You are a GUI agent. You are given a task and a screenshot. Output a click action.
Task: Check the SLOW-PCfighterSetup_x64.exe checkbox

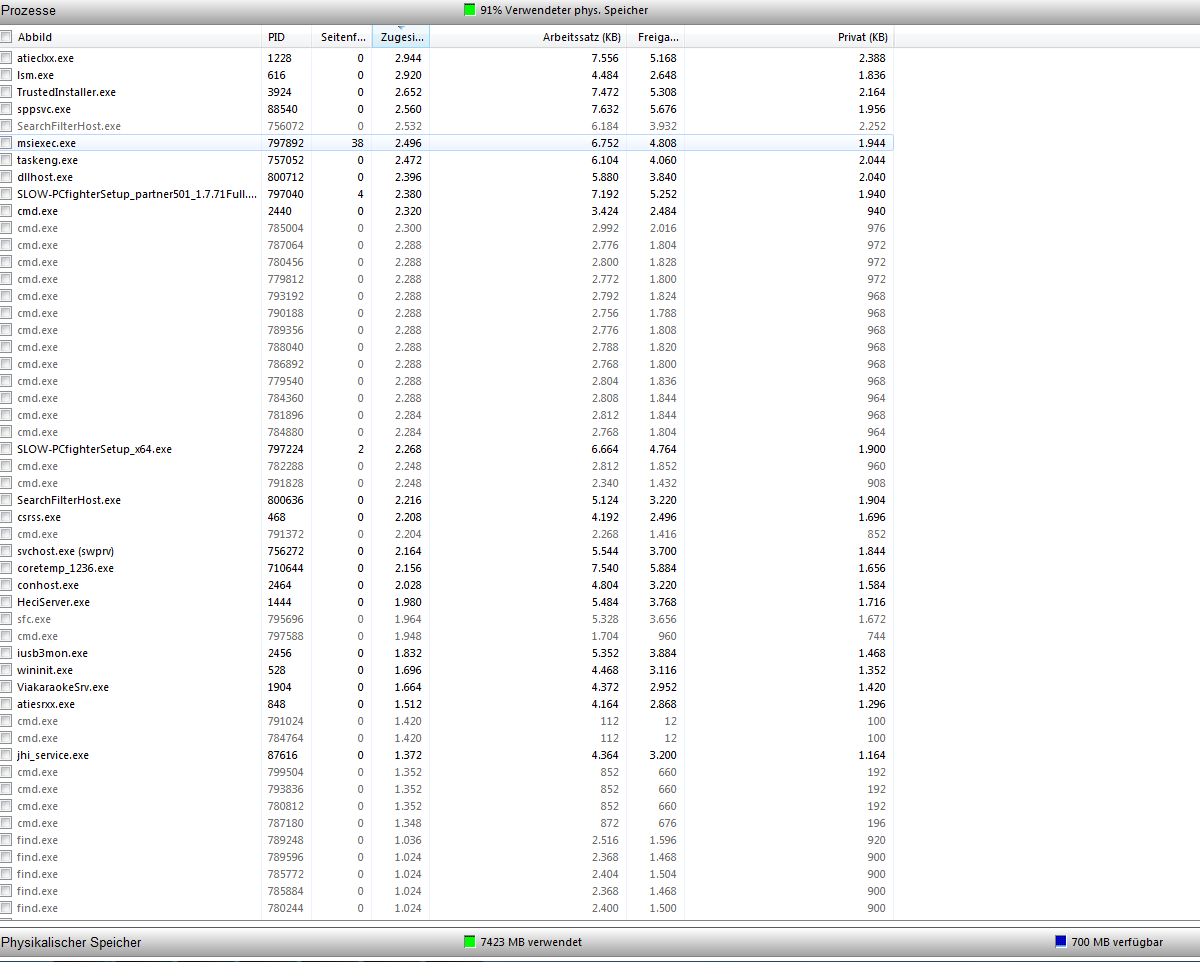[x=6, y=449]
